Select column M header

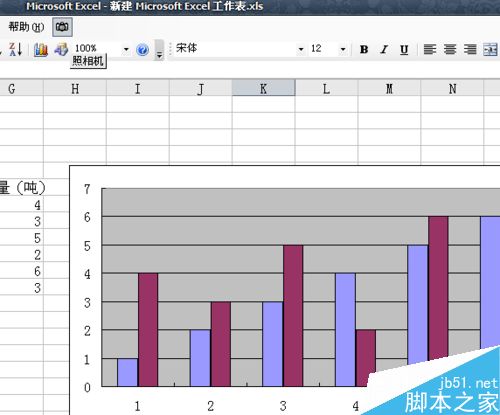point(389,88)
